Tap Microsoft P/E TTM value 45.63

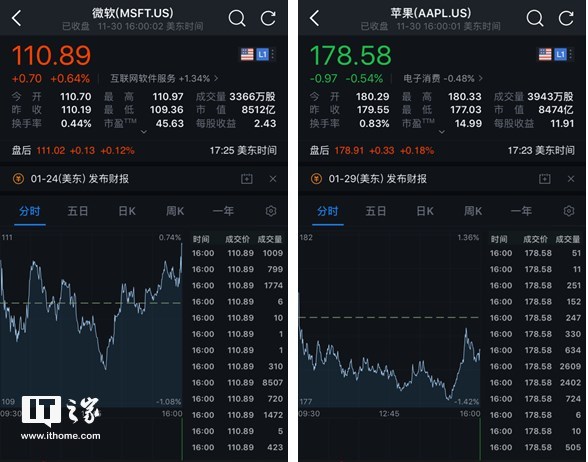[x=170, y=123]
